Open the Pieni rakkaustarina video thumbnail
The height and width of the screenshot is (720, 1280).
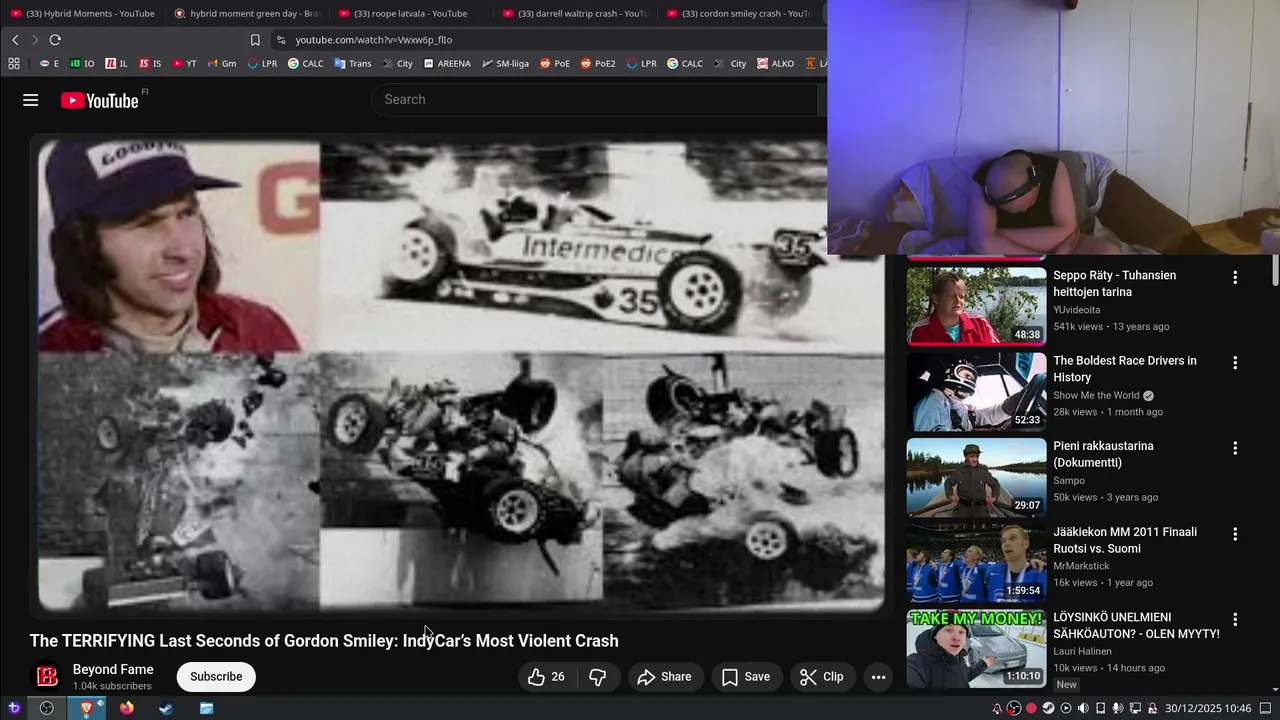[976, 477]
